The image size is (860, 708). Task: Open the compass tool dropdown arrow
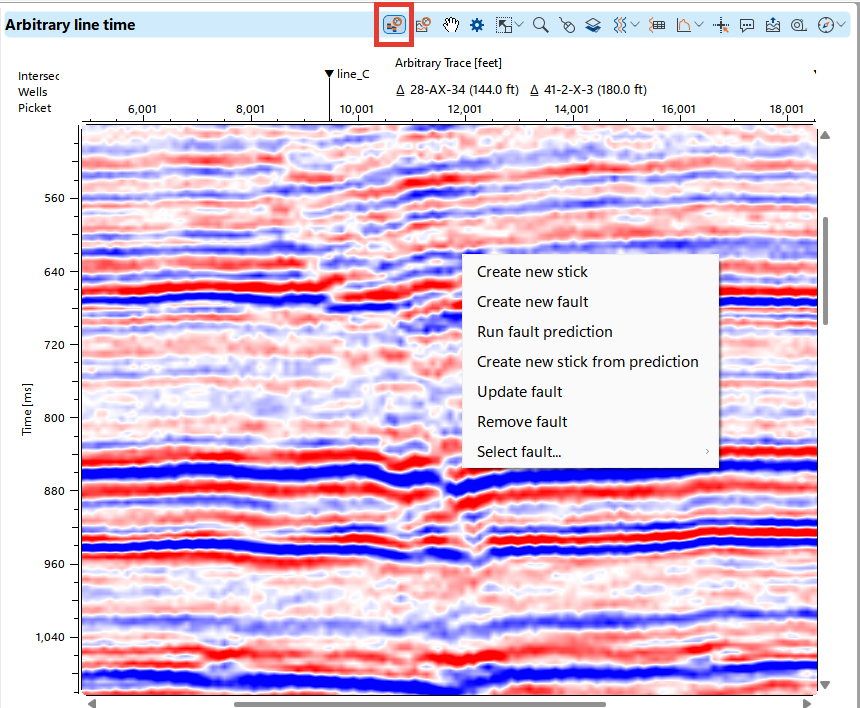840,25
